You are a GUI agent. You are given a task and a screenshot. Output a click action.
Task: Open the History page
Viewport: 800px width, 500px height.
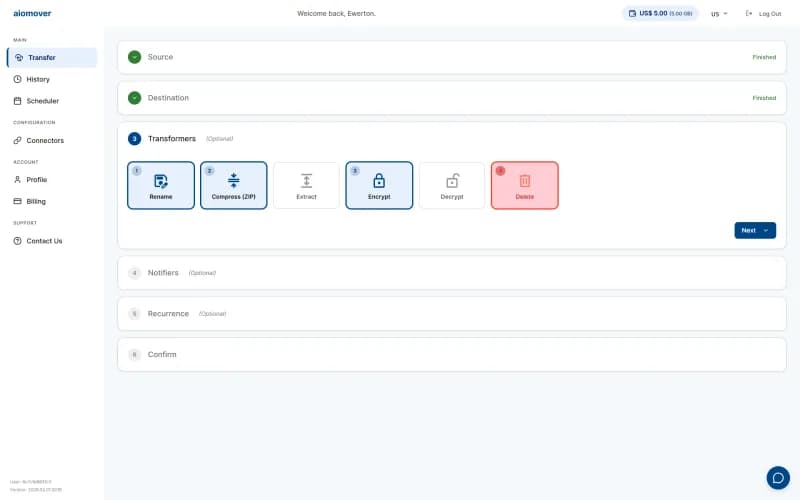pos(52,79)
